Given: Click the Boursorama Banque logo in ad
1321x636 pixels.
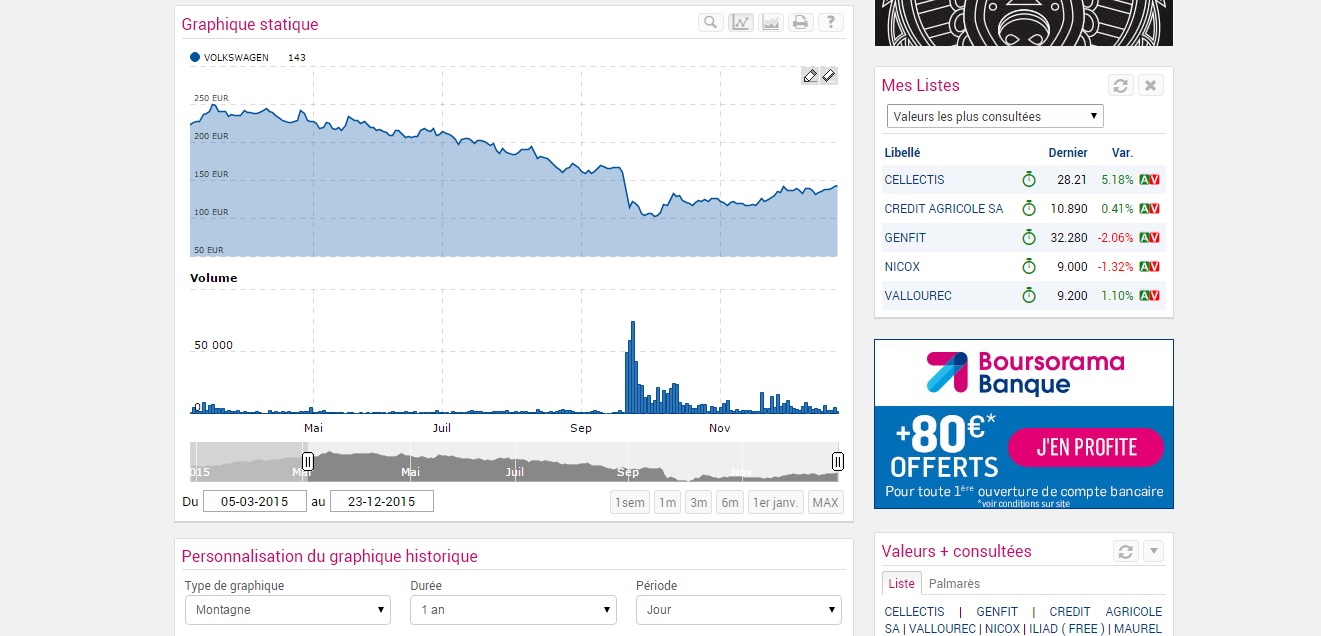Looking at the screenshot, I should pyautogui.click(x=1024, y=372).
